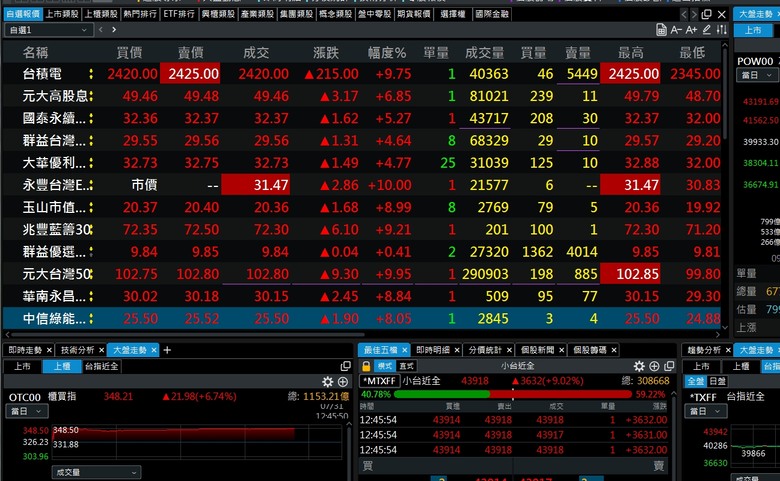Image resolution: width=780 pixels, height=481 pixels.
Task: Open 當日 dropdown under POW00
Action: 756,76
